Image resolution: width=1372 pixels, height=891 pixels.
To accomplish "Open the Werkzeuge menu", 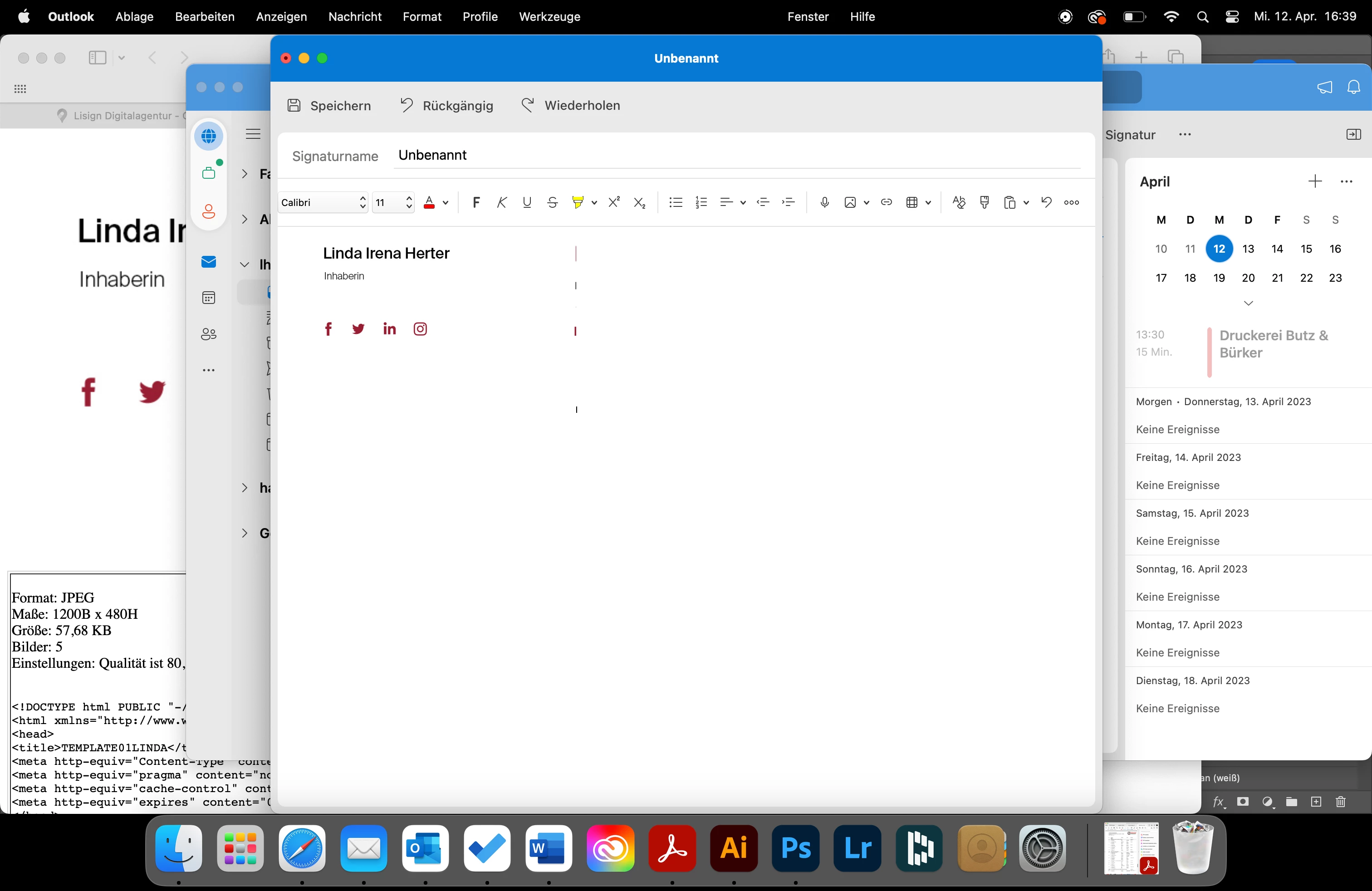I will 549,17.
